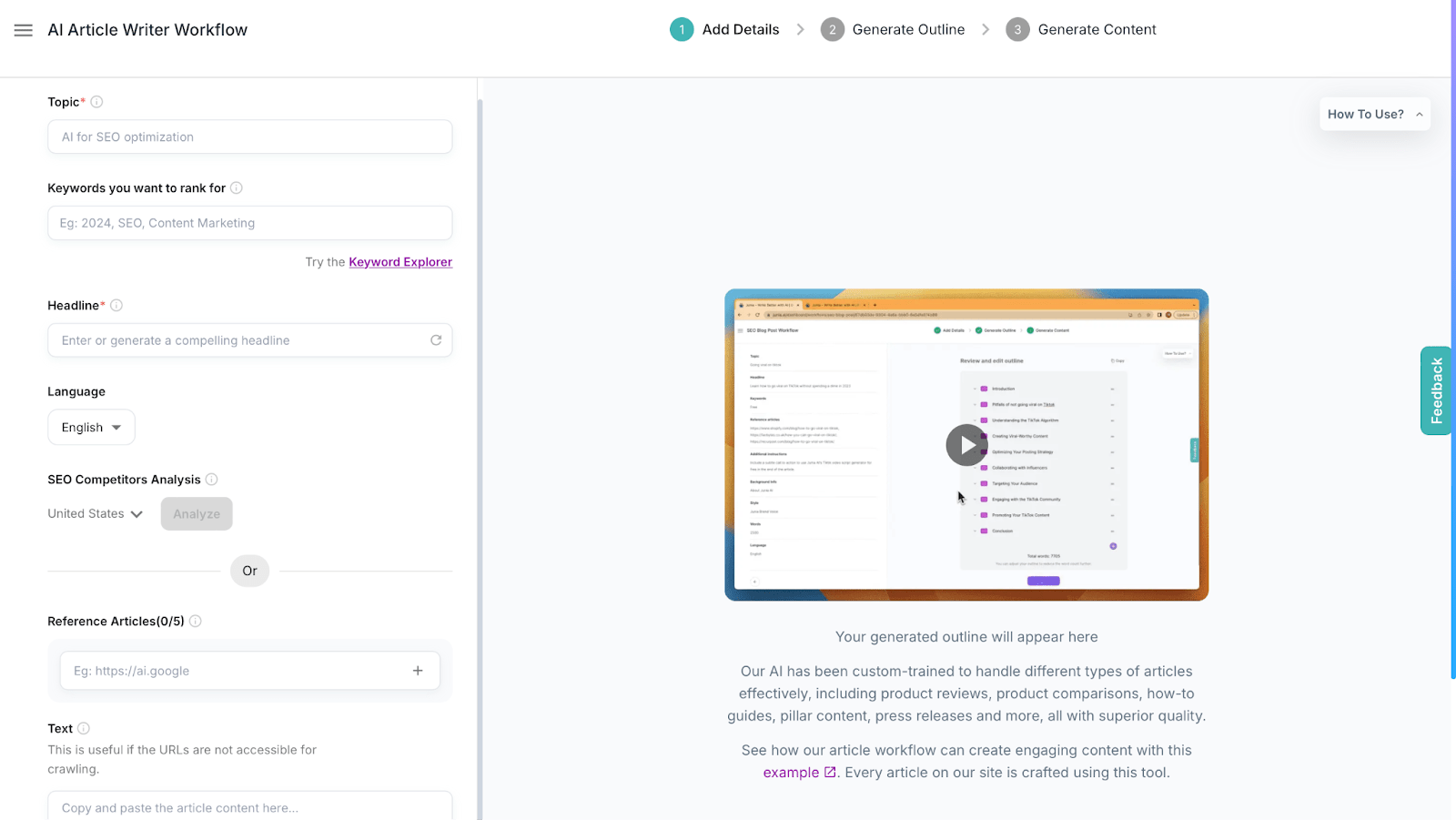The image size is (1456, 820).
Task: Switch to the Generate Outline step
Action: 907,29
